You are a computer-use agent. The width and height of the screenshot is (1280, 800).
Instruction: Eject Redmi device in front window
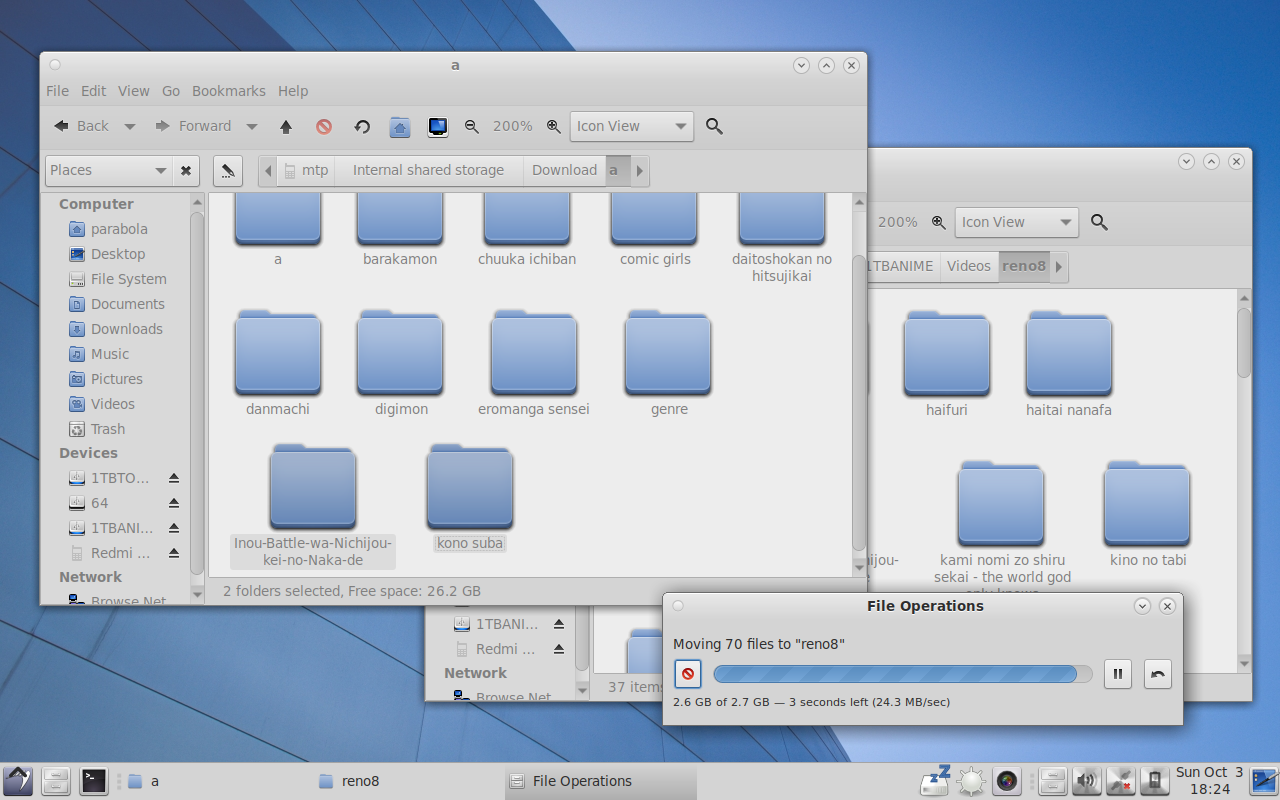pyautogui.click(x=173, y=553)
